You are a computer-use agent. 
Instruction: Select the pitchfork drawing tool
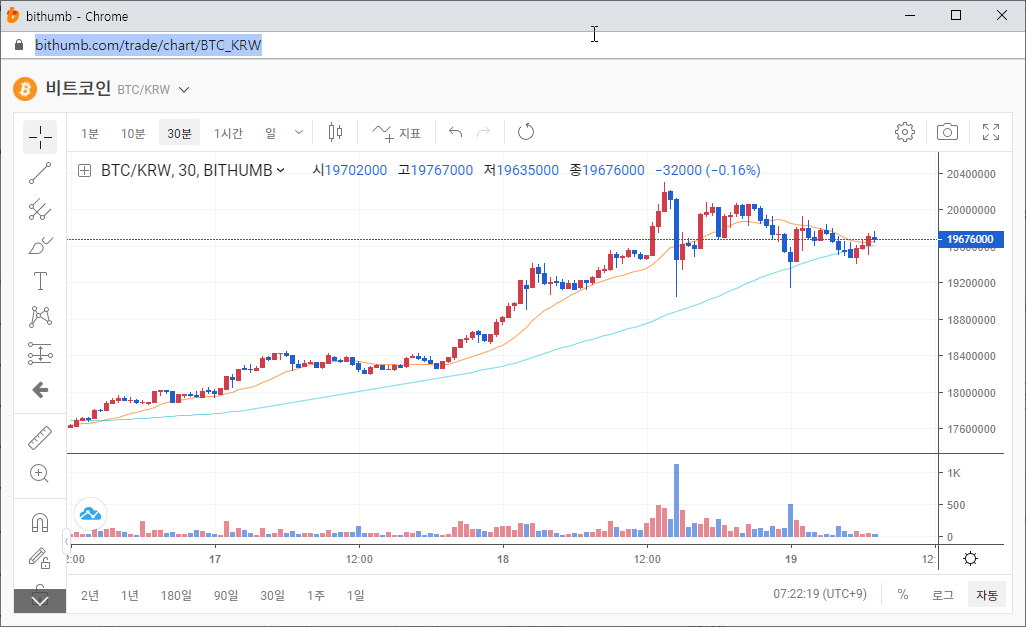tap(40, 209)
